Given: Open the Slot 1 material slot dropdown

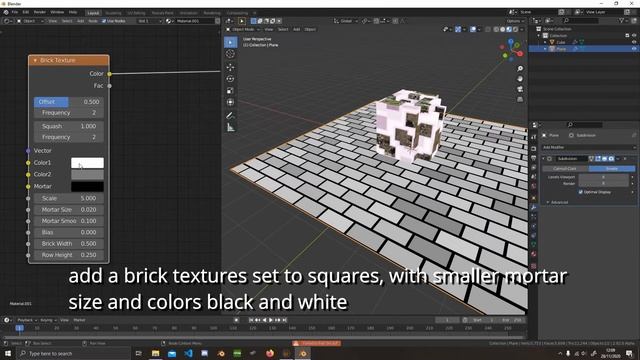Looking at the screenshot, I should pos(150,21).
